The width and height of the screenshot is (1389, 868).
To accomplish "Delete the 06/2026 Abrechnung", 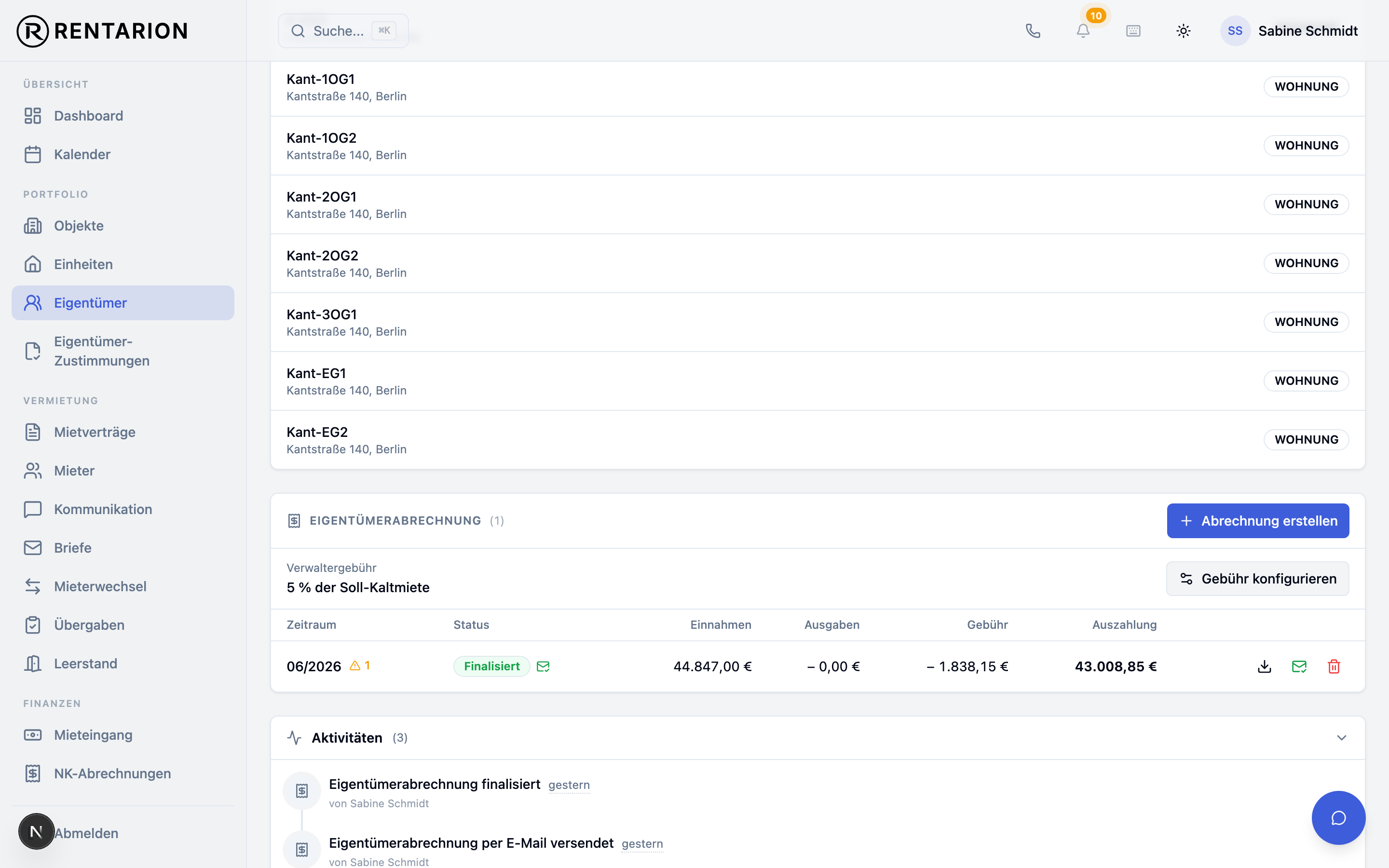I will (1334, 666).
